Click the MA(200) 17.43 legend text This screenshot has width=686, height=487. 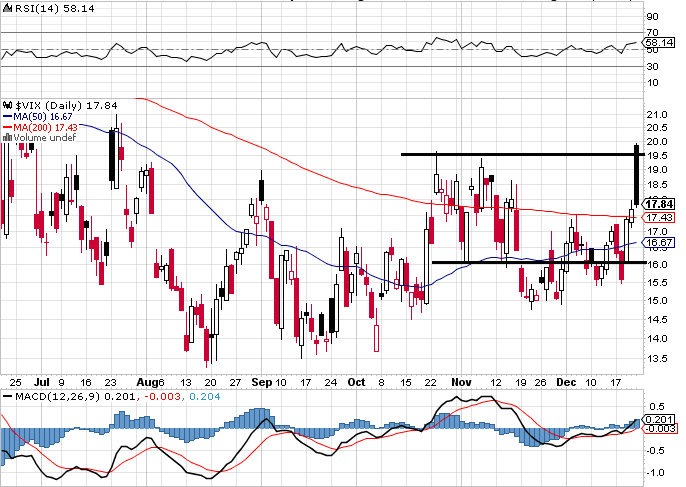[x=46, y=127]
